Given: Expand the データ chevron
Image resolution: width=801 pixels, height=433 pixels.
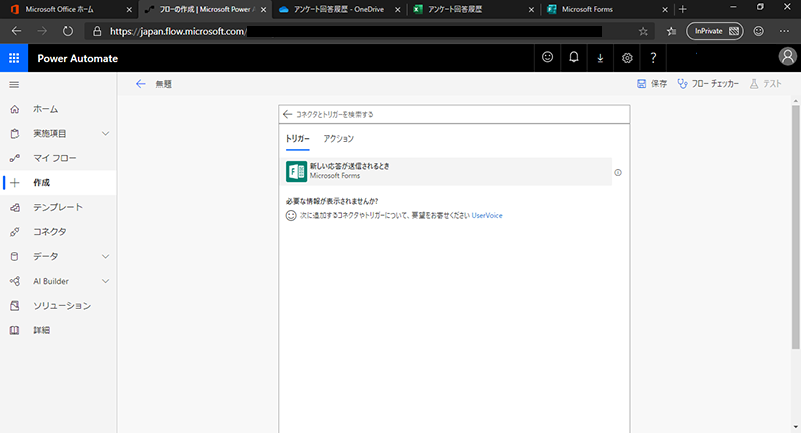Looking at the screenshot, I should point(105,256).
